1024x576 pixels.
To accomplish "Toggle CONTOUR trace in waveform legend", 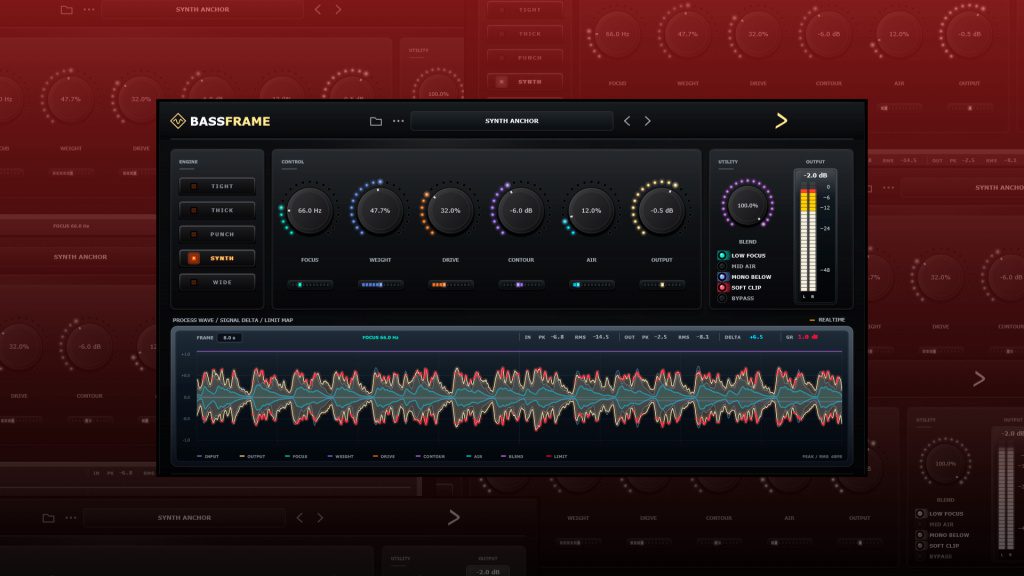I will (430, 456).
